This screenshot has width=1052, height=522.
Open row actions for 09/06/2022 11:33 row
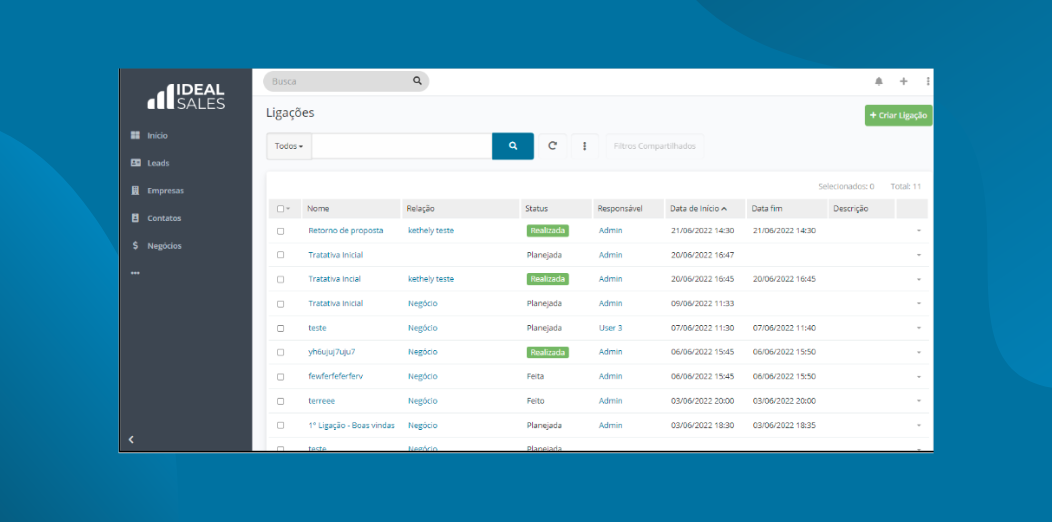[x=918, y=304]
